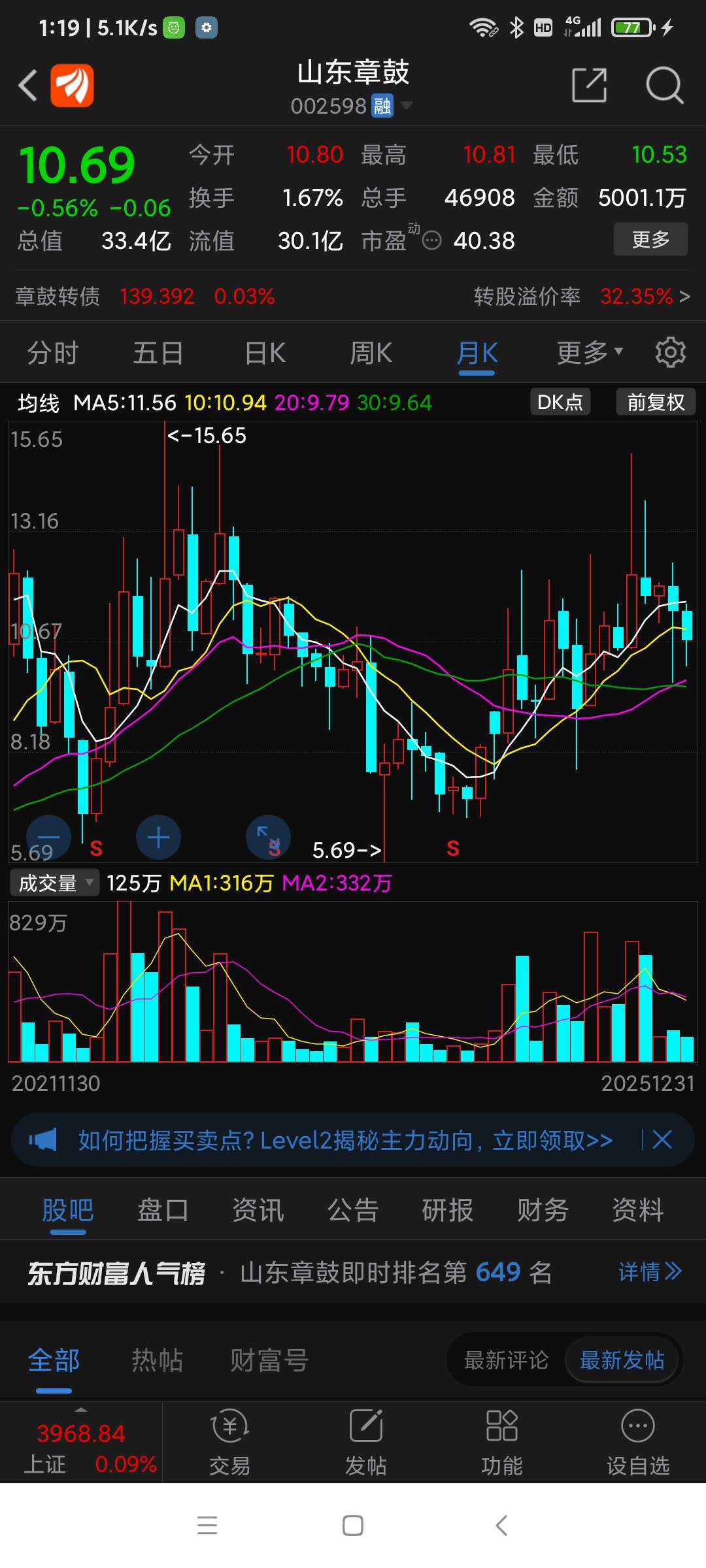
Task: Switch to the 五日 chart tab
Action: (x=158, y=353)
